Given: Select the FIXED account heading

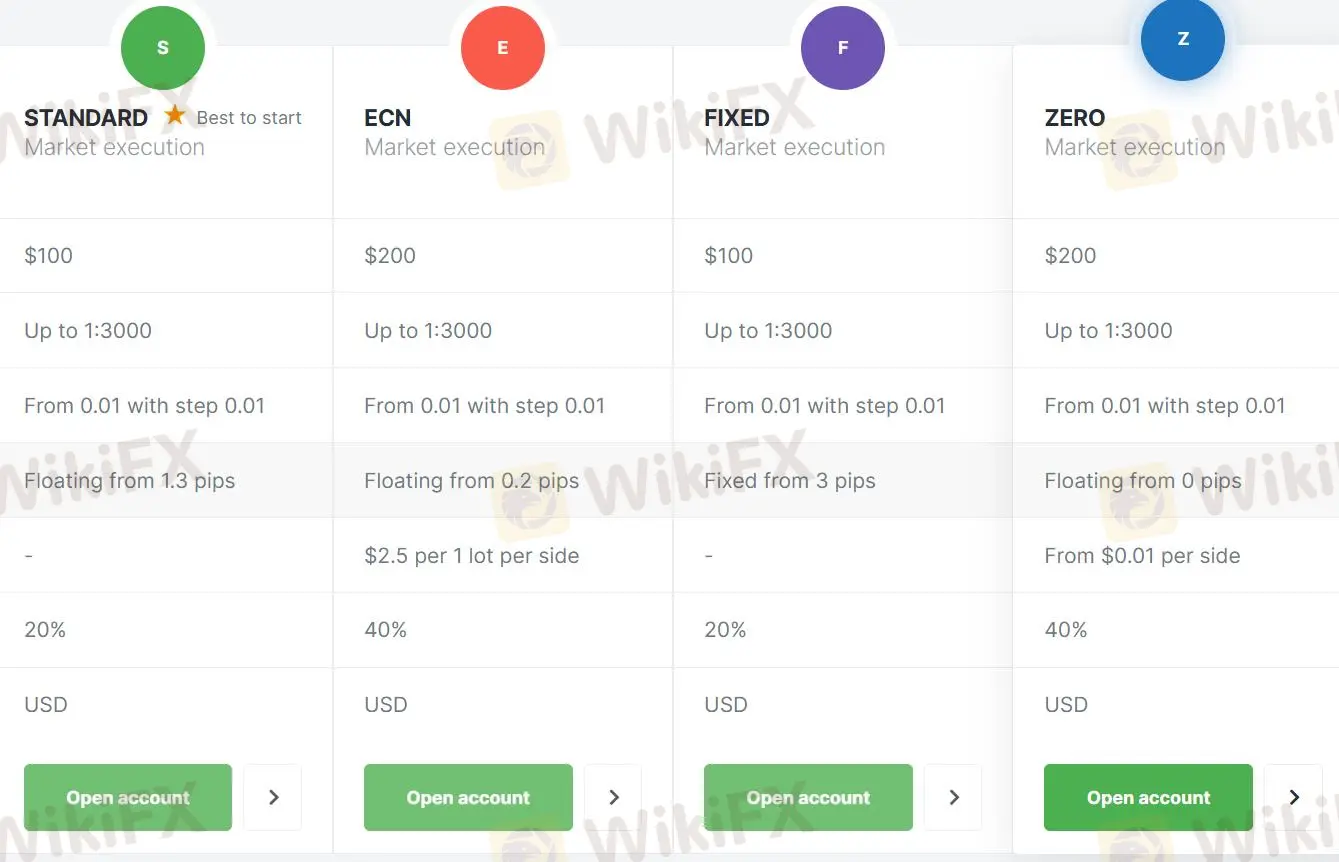Looking at the screenshot, I should (737, 118).
